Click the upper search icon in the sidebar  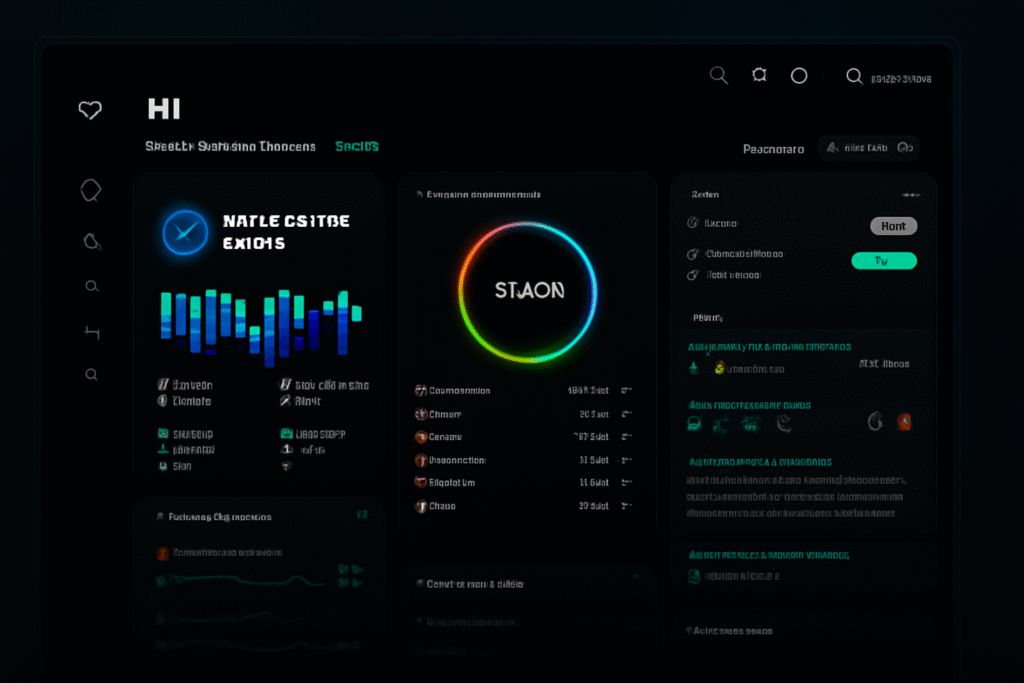[x=92, y=287]
